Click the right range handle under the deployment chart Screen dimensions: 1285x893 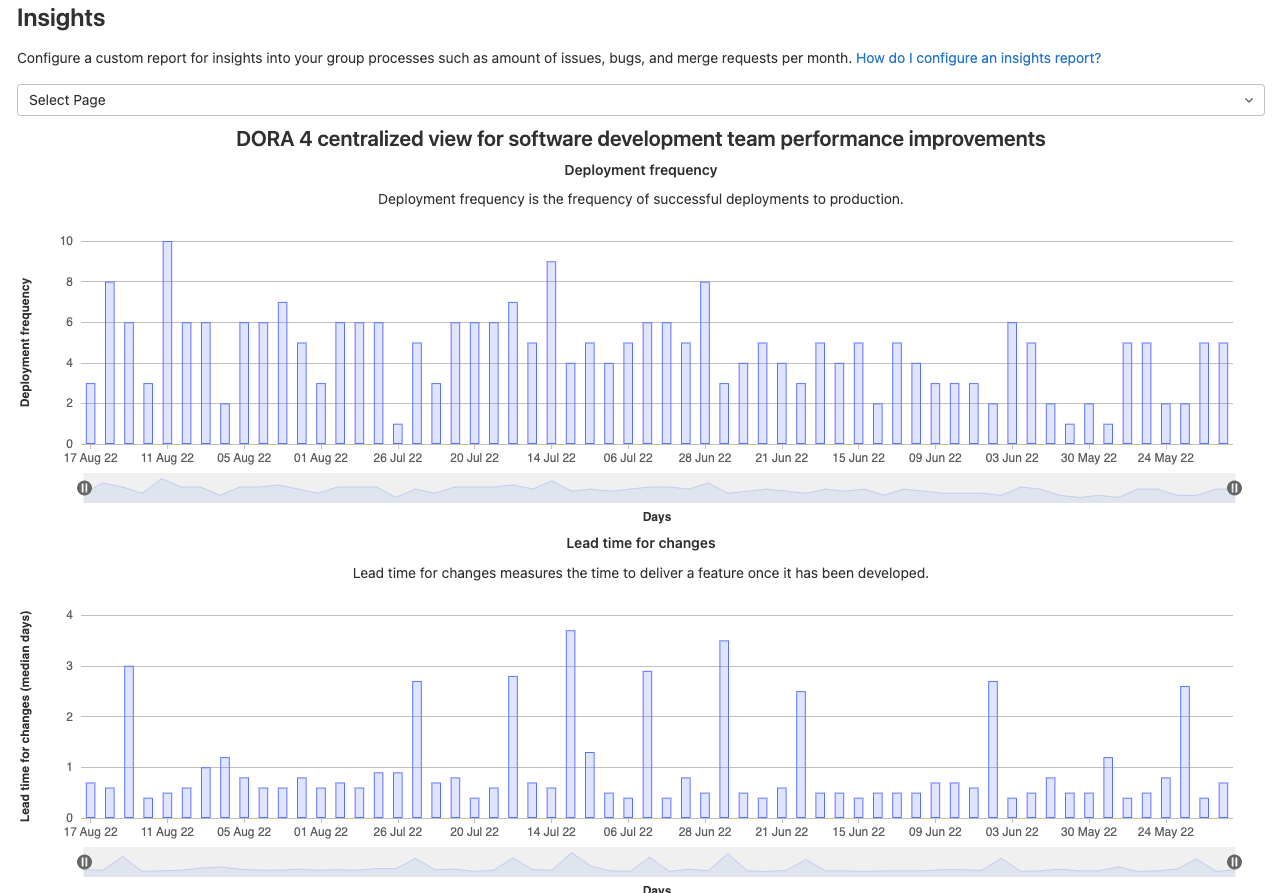click(1234, 488)
